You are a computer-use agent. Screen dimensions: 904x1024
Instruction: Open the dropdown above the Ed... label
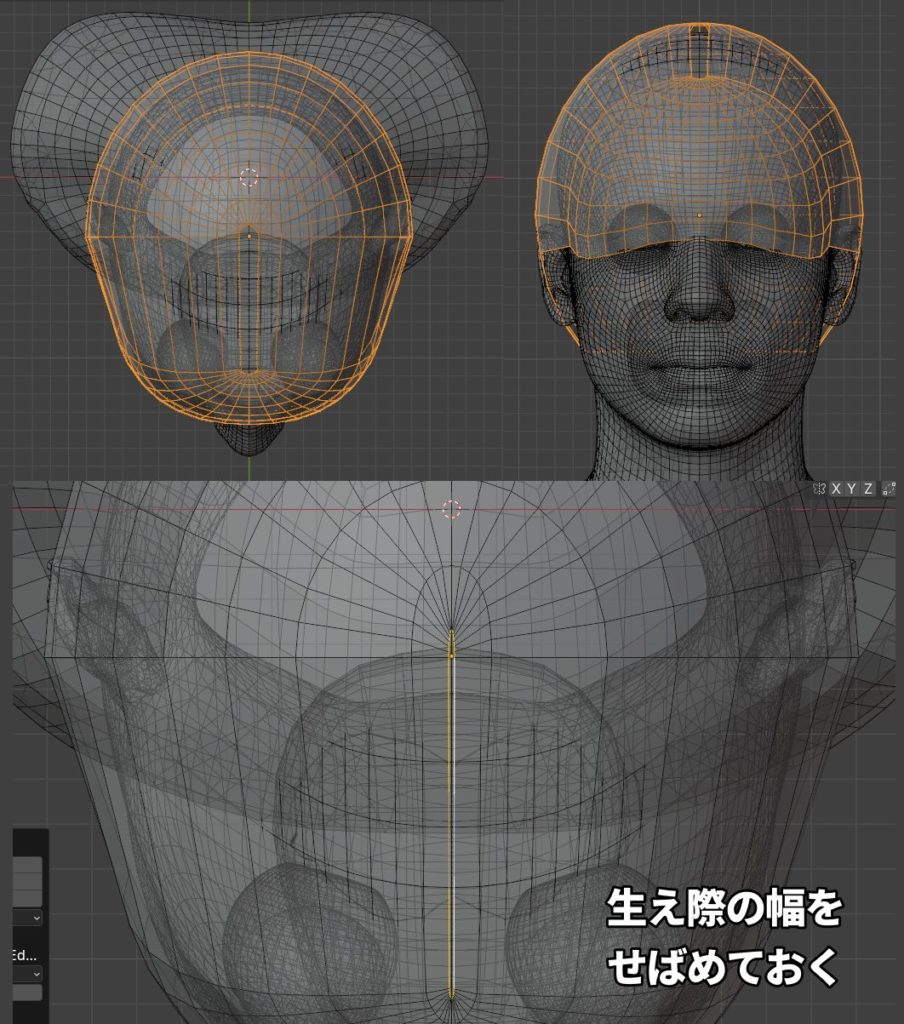pyautogui.click(x=28, y=917)
